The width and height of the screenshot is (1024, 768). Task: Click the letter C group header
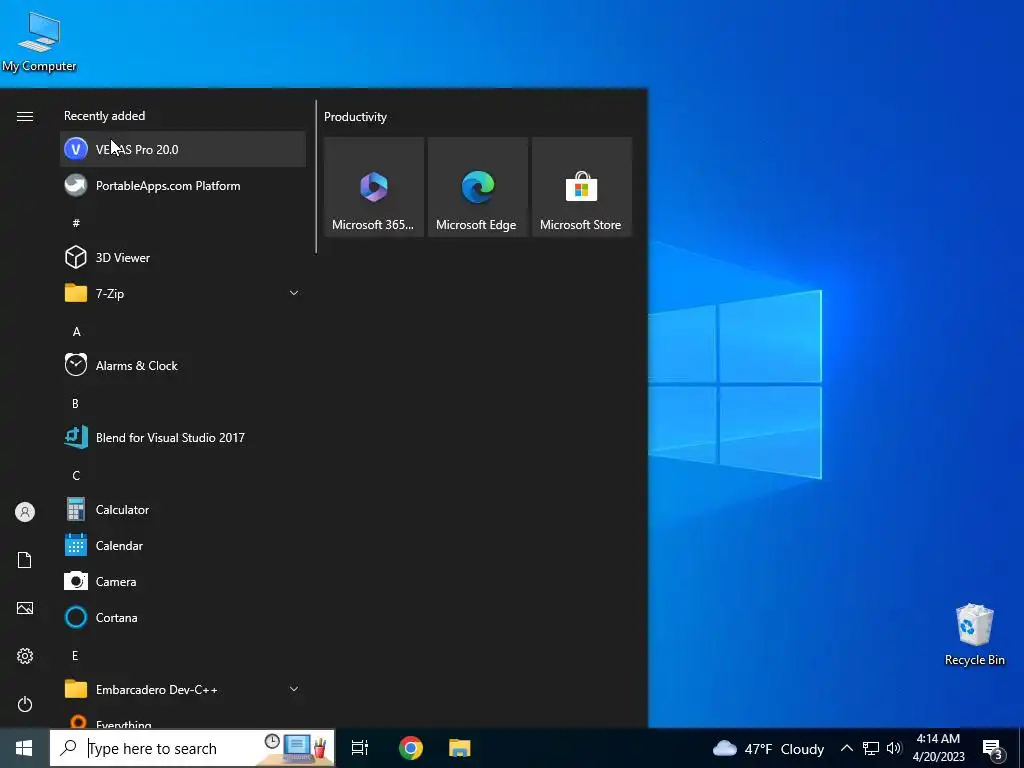(76, 475)
